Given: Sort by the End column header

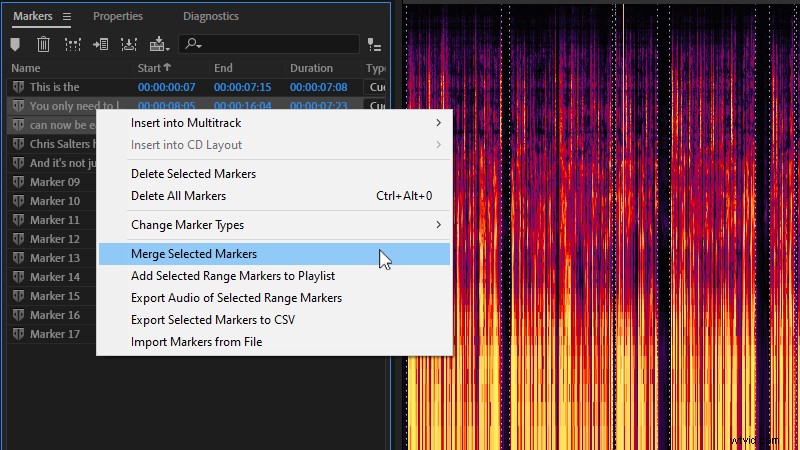Looking at the screenshot, I should pyautogui.click(x=223, y=68).
